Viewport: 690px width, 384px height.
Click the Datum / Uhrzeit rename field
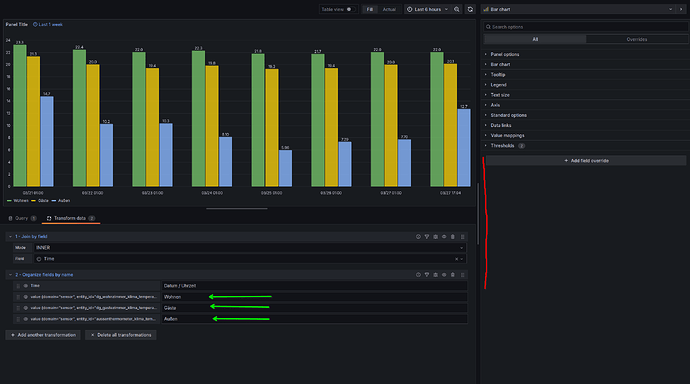point(314,286)
